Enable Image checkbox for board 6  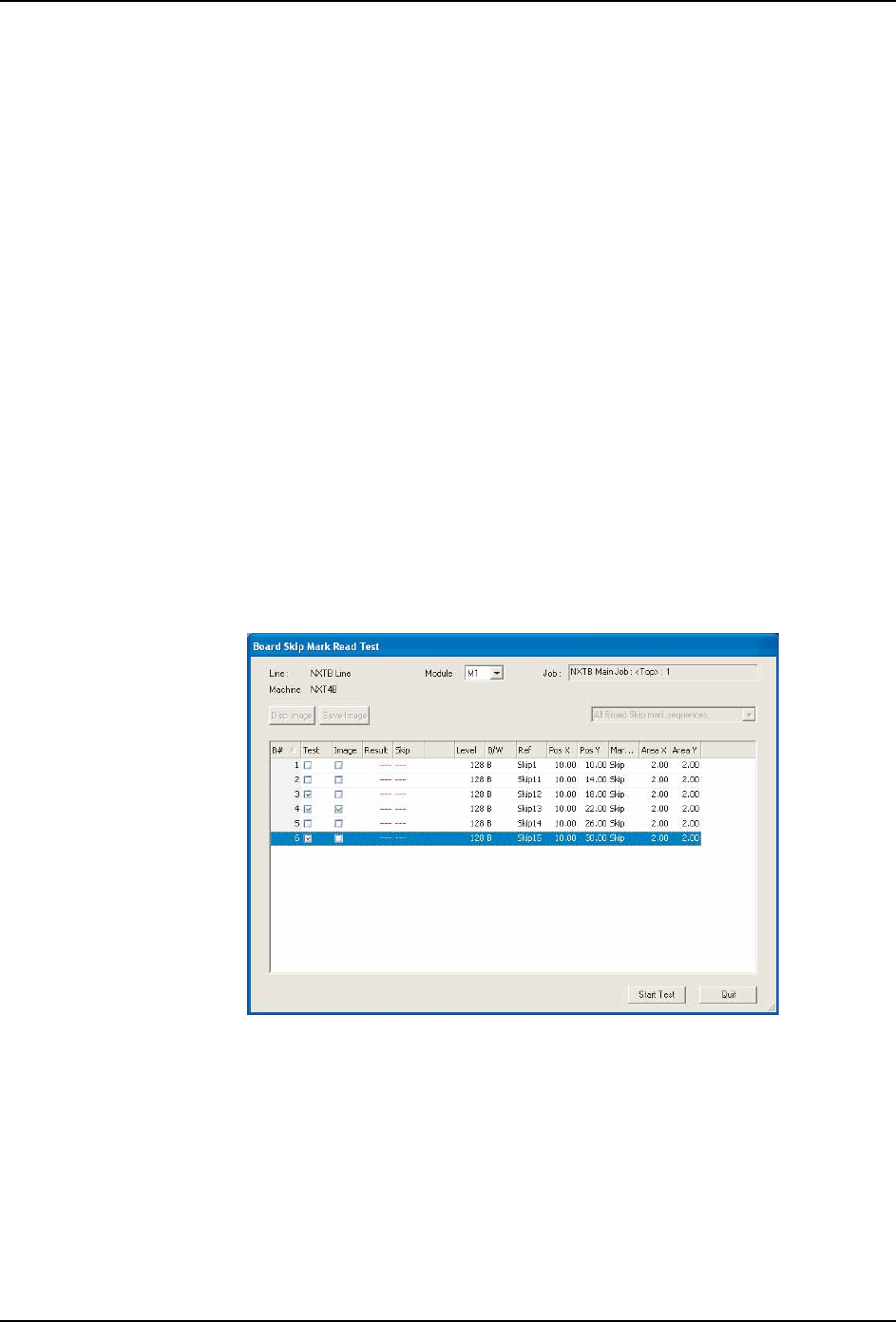(338, 838)
